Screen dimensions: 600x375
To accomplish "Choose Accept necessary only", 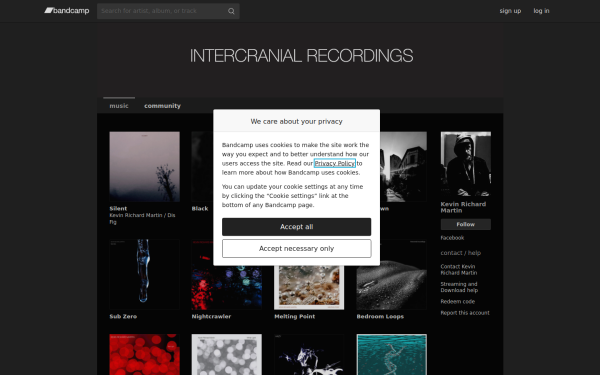I will point(297,249).
